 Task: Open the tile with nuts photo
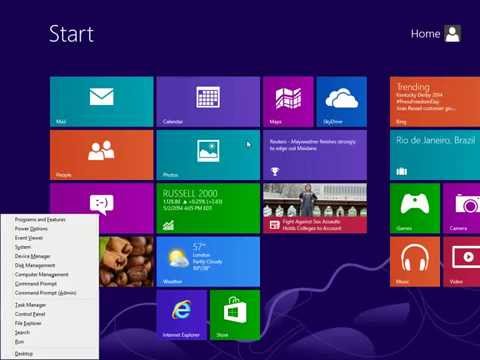click(x=126, y=262)
